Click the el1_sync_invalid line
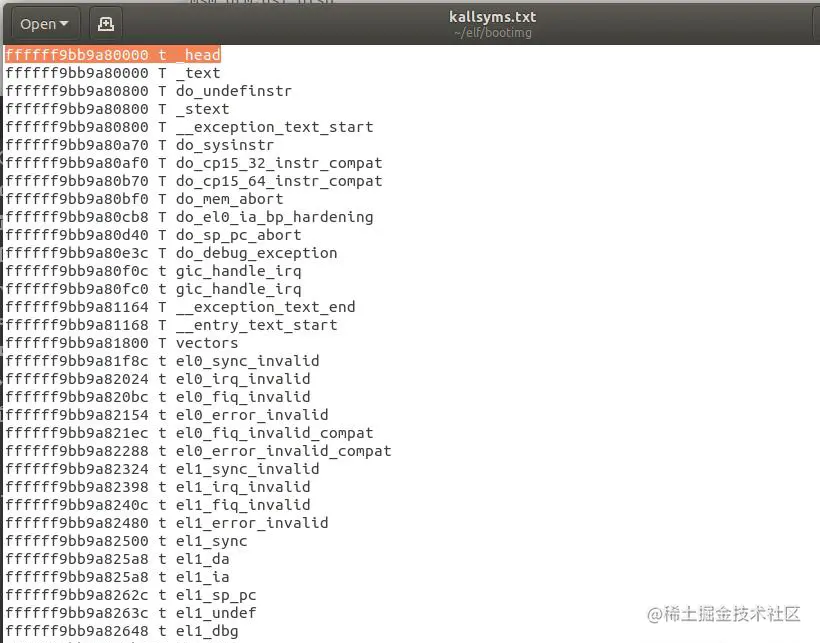 pos(162,469)
